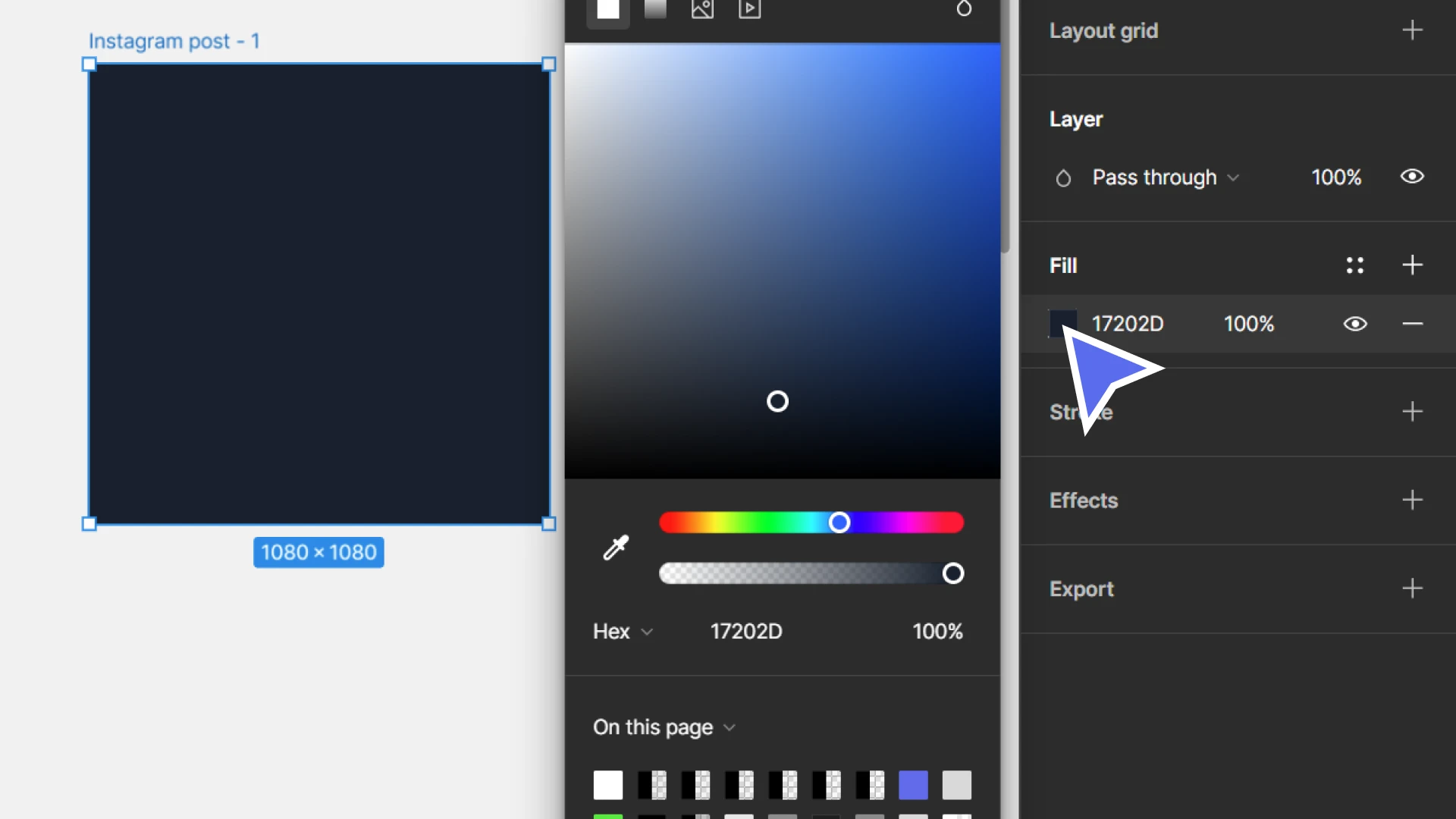1456x819 pixels.
Task: Toggle visibility of the 17202D fill
Action: click(1355, 324)
